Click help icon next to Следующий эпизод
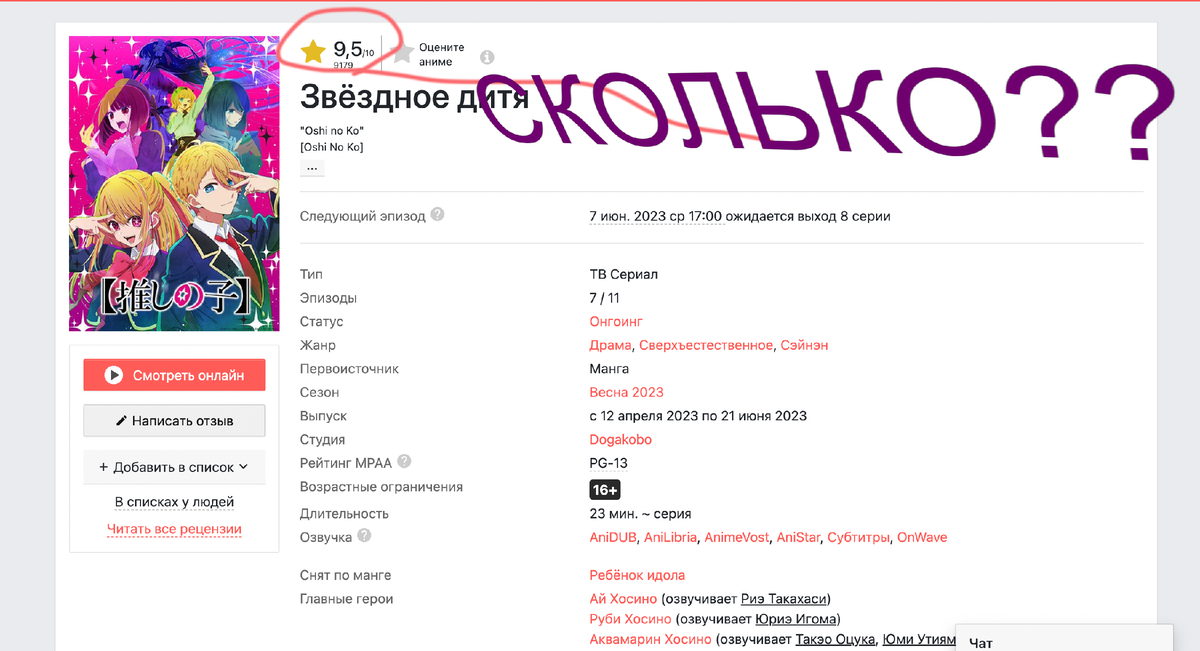 [438, 215]
